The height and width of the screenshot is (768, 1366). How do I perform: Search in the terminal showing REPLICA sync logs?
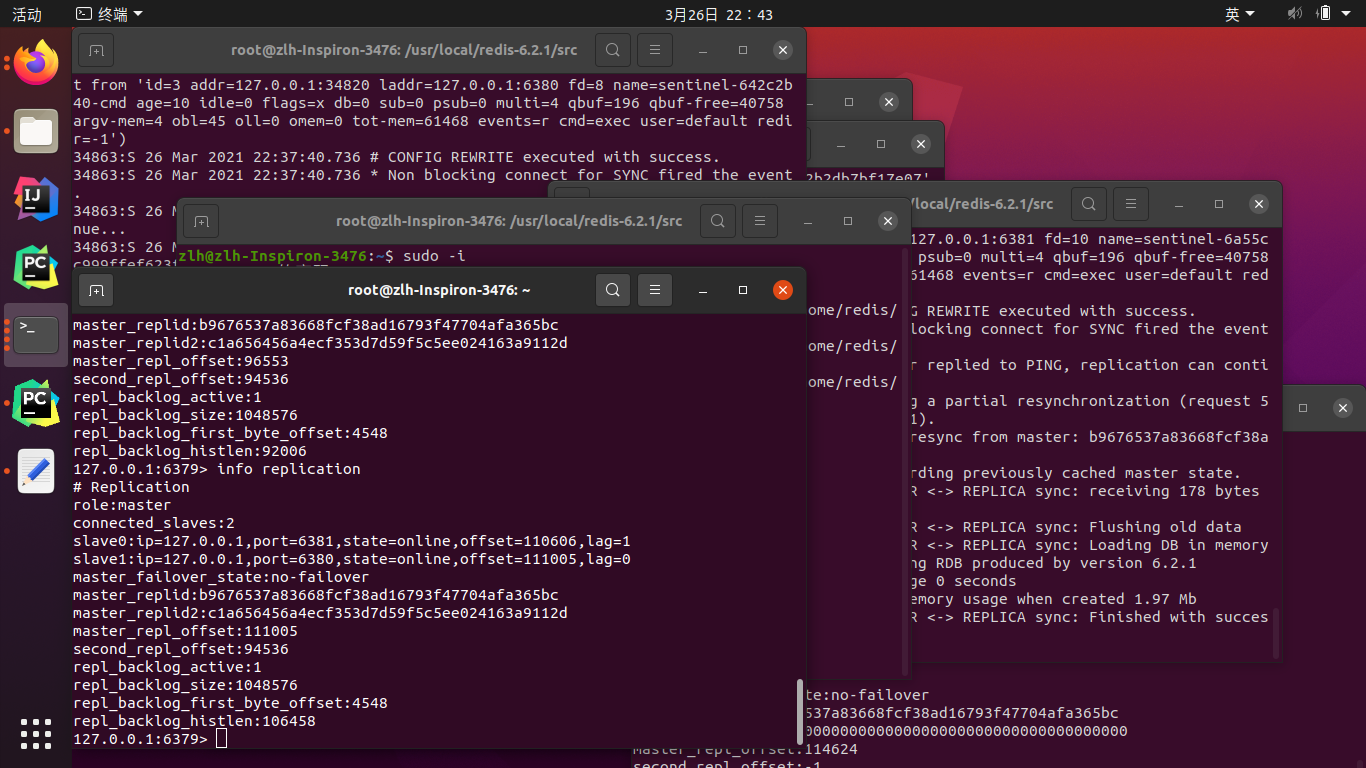(x=1089, y=204)
